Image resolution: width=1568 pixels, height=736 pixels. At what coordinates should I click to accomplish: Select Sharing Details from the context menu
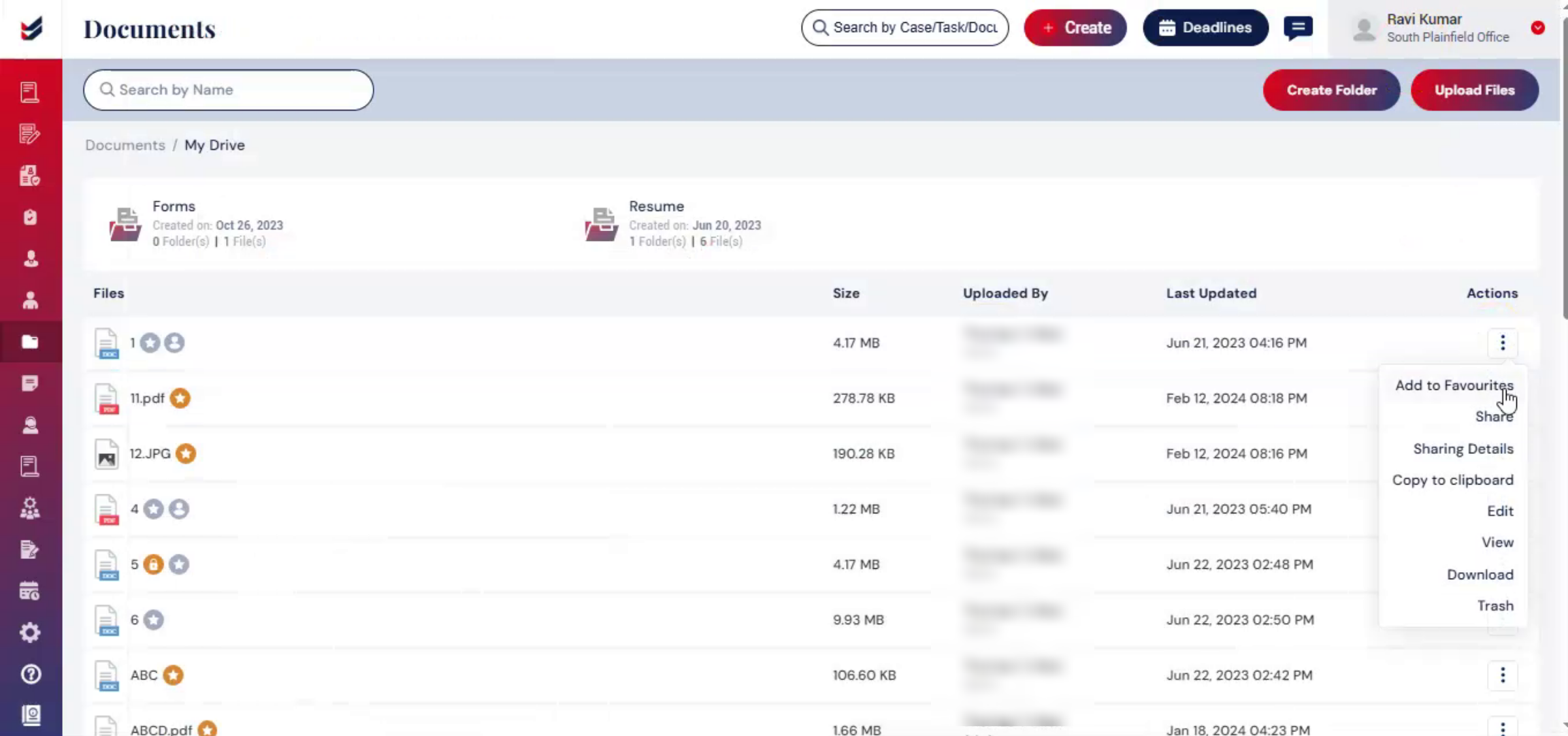1463,449
